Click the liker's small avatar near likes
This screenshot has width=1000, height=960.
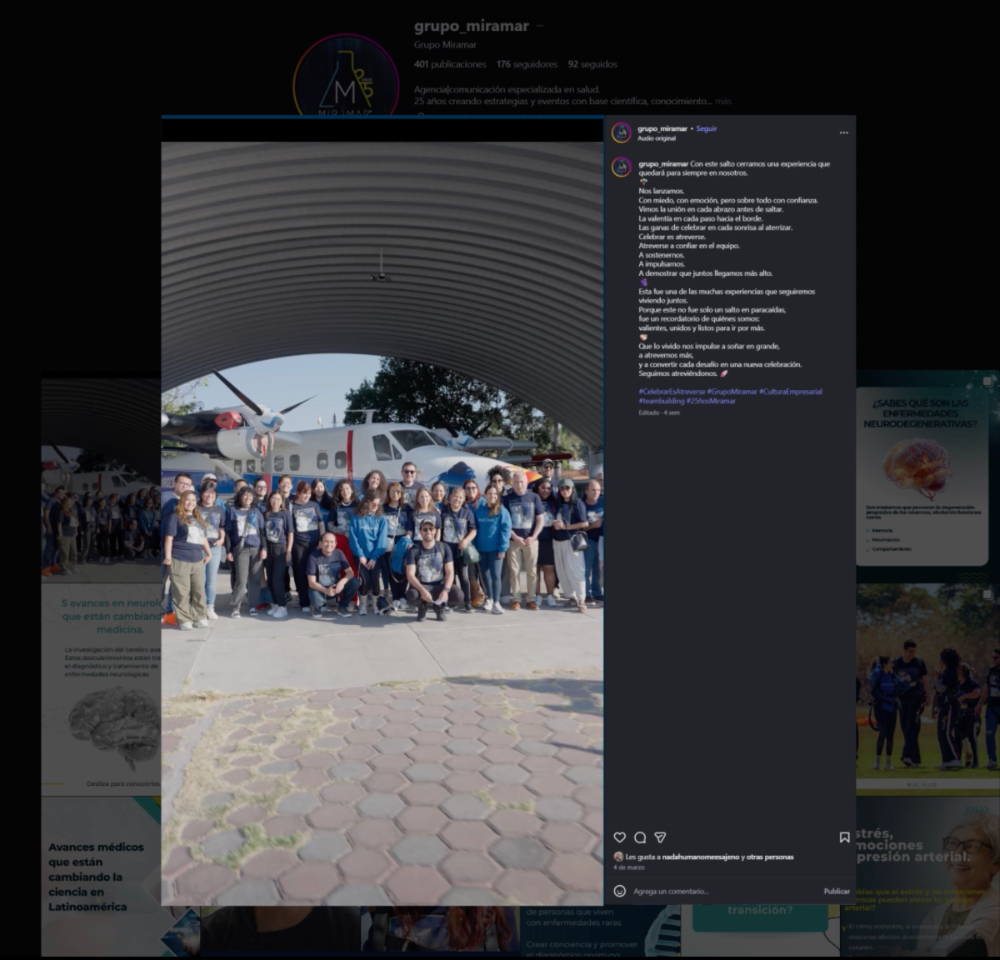tap(618, 857)
